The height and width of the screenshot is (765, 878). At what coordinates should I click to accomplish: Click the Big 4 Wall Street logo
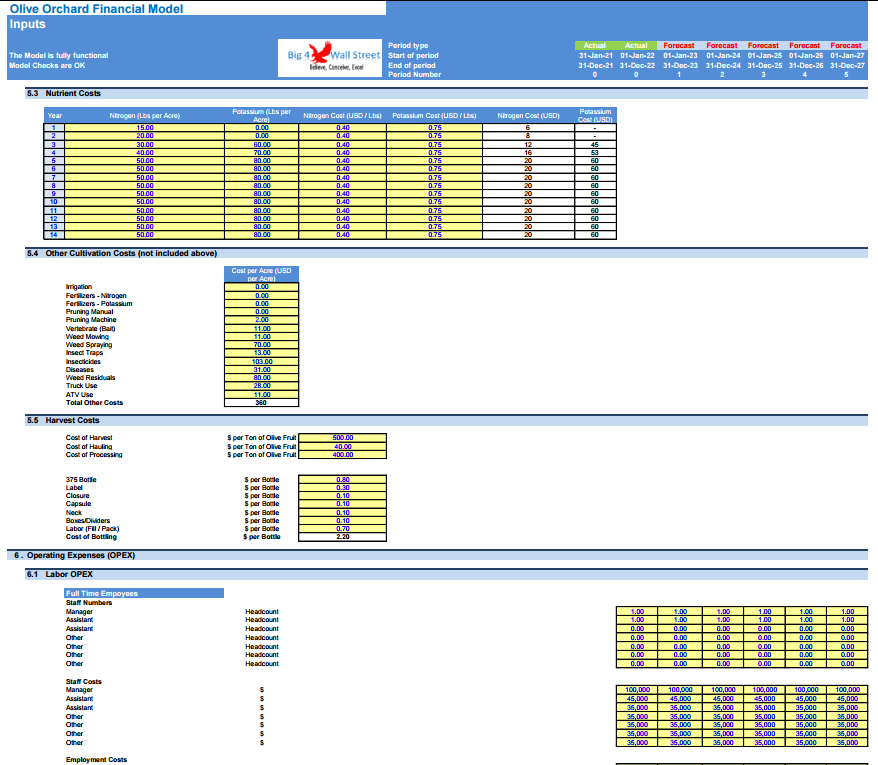pos(330,58)
